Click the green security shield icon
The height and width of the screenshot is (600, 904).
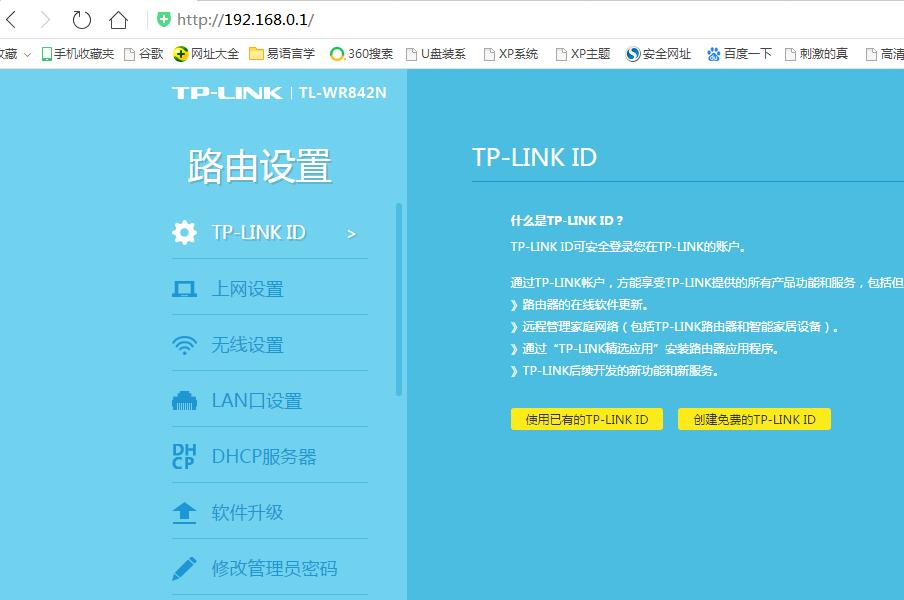tap(164, 20)
